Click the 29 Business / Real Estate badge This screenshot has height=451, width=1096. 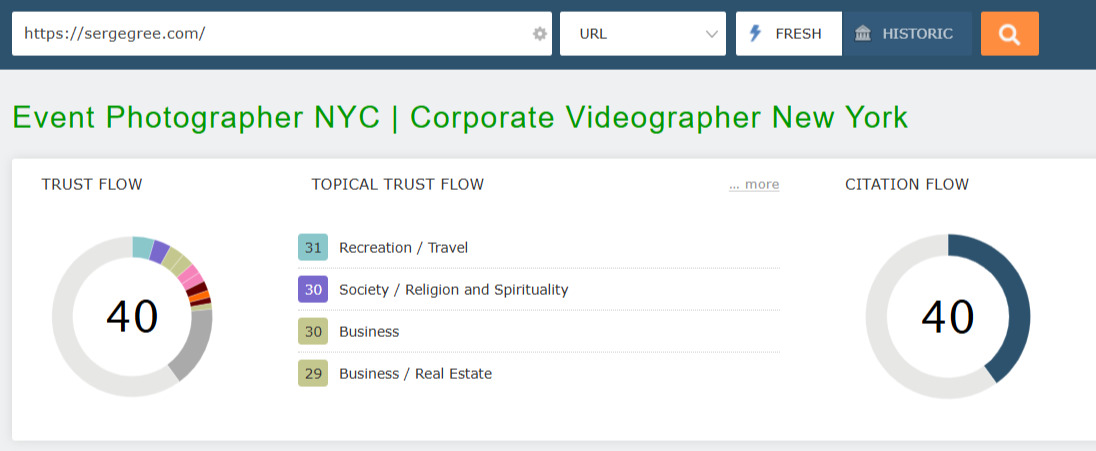click(313, 373)
